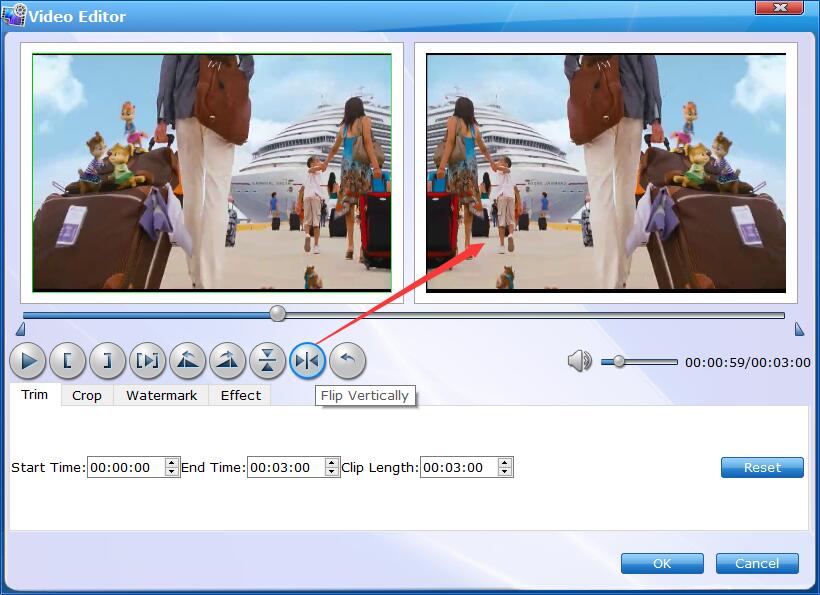
Task: Click the rotate left icon
Action: (x=188, y=360)
